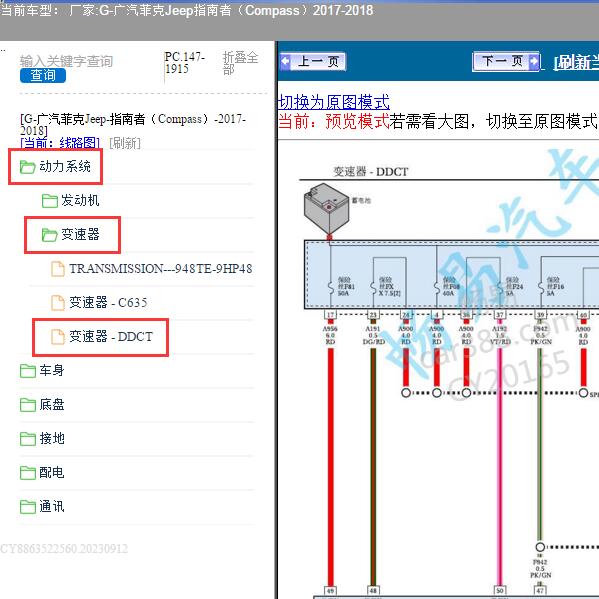Image resolution: width=599 pixels, height=599 pixels.
Task: Collapse the 变速器 folder icon
Action: click(x=50, y=235)
